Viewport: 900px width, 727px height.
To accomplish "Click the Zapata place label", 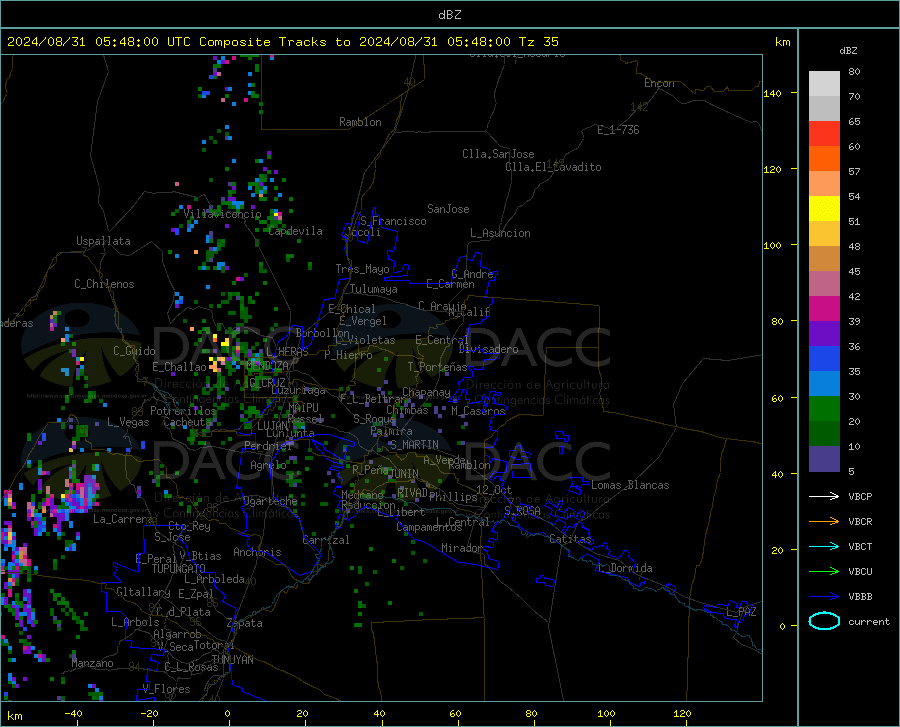I will click(245, 623).
